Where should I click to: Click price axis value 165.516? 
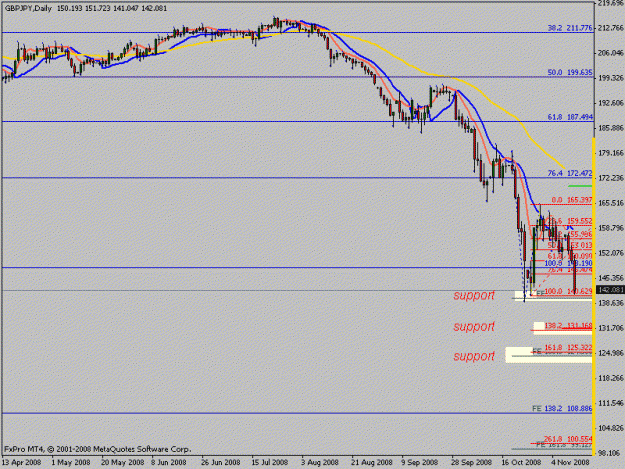(611, 203)
